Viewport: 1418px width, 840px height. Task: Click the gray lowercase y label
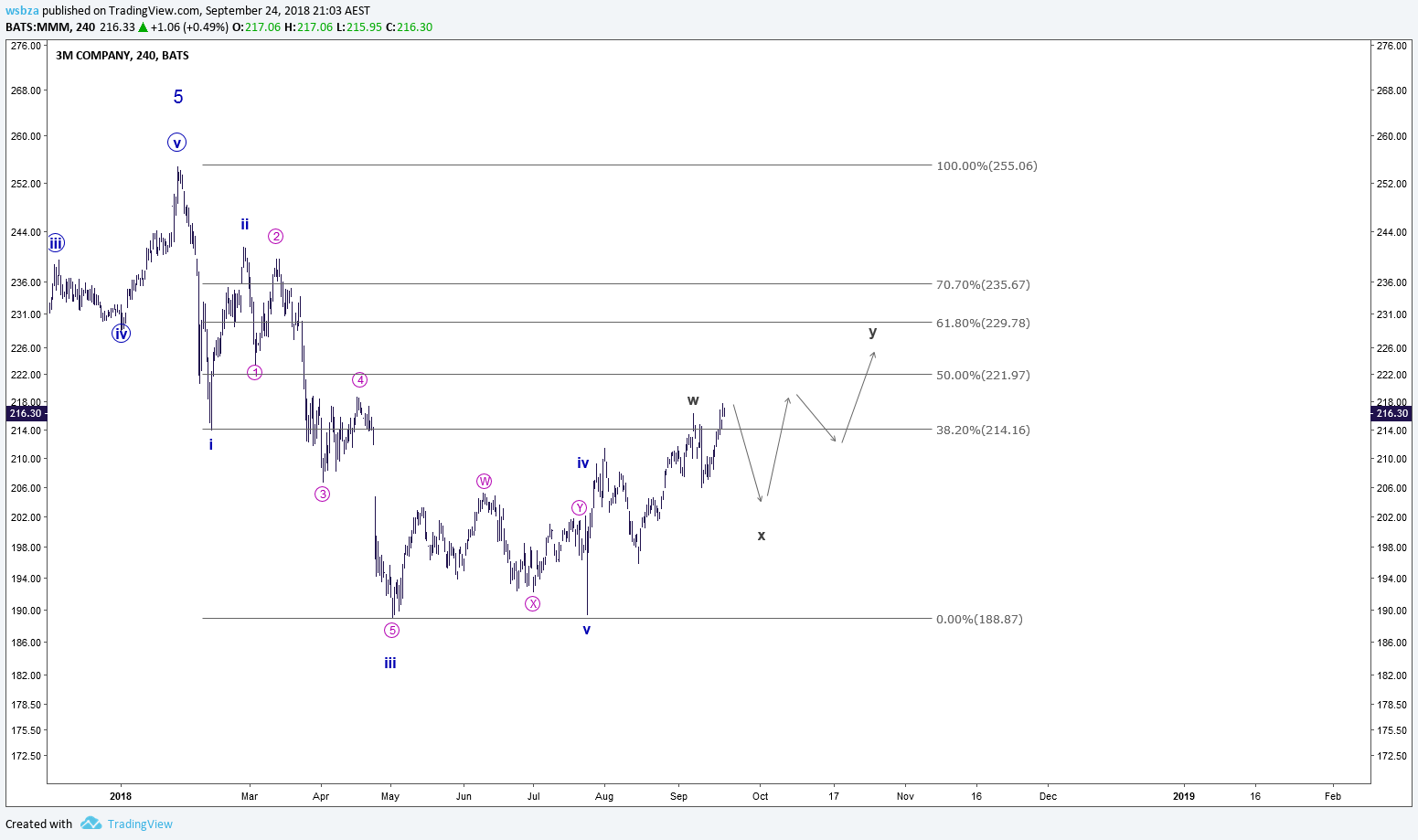873,332
